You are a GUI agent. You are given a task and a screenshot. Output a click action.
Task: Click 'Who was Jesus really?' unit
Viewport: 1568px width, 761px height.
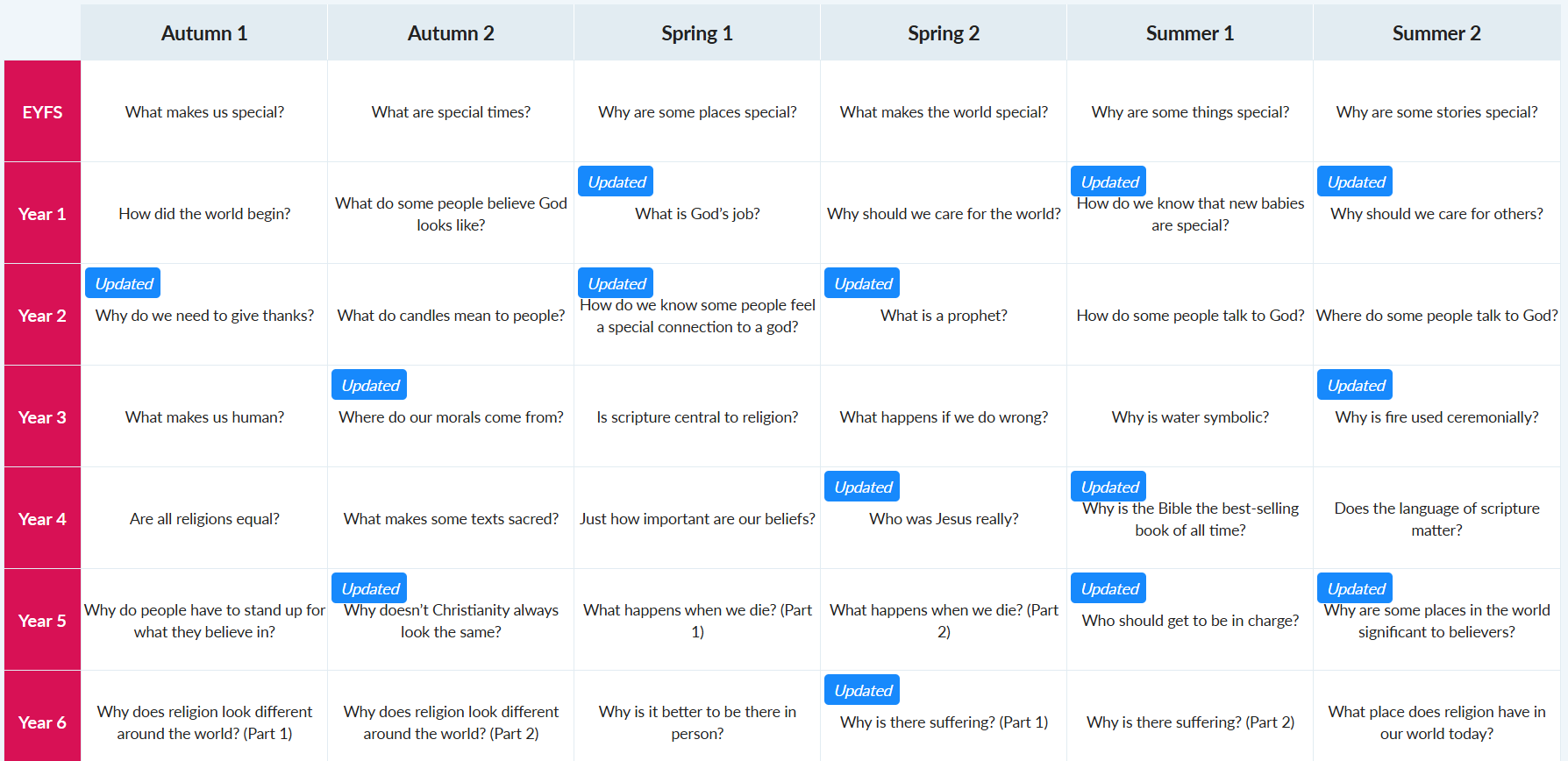(x=944, y=519)
